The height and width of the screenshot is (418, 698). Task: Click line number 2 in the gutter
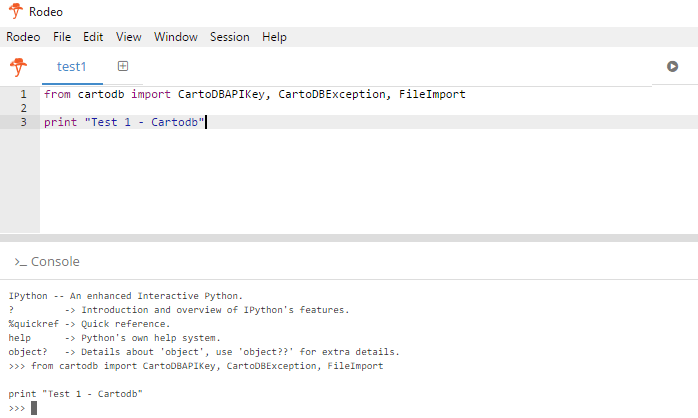(x=23, y=108)
